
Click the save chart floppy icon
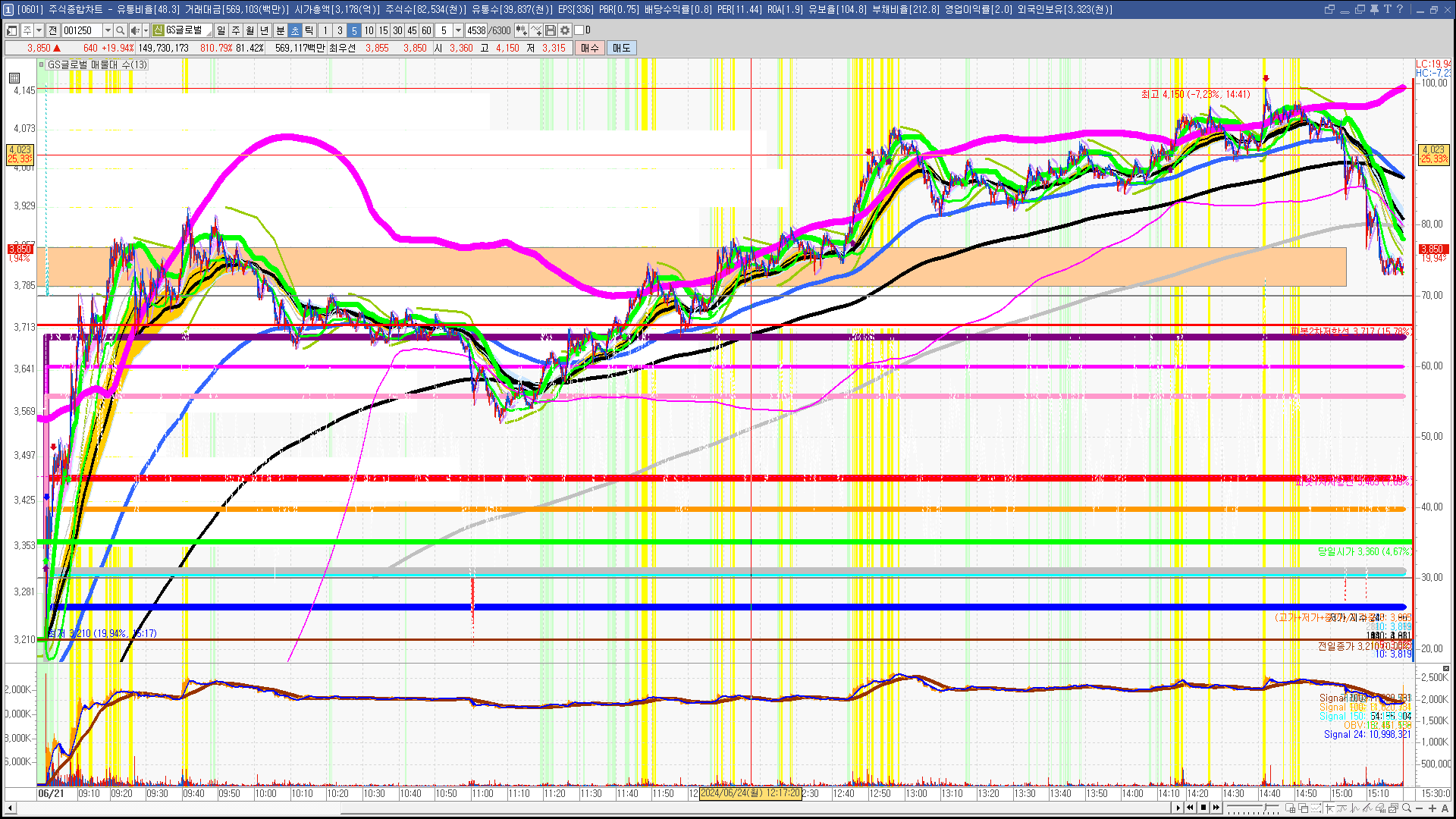pos(551,30)
